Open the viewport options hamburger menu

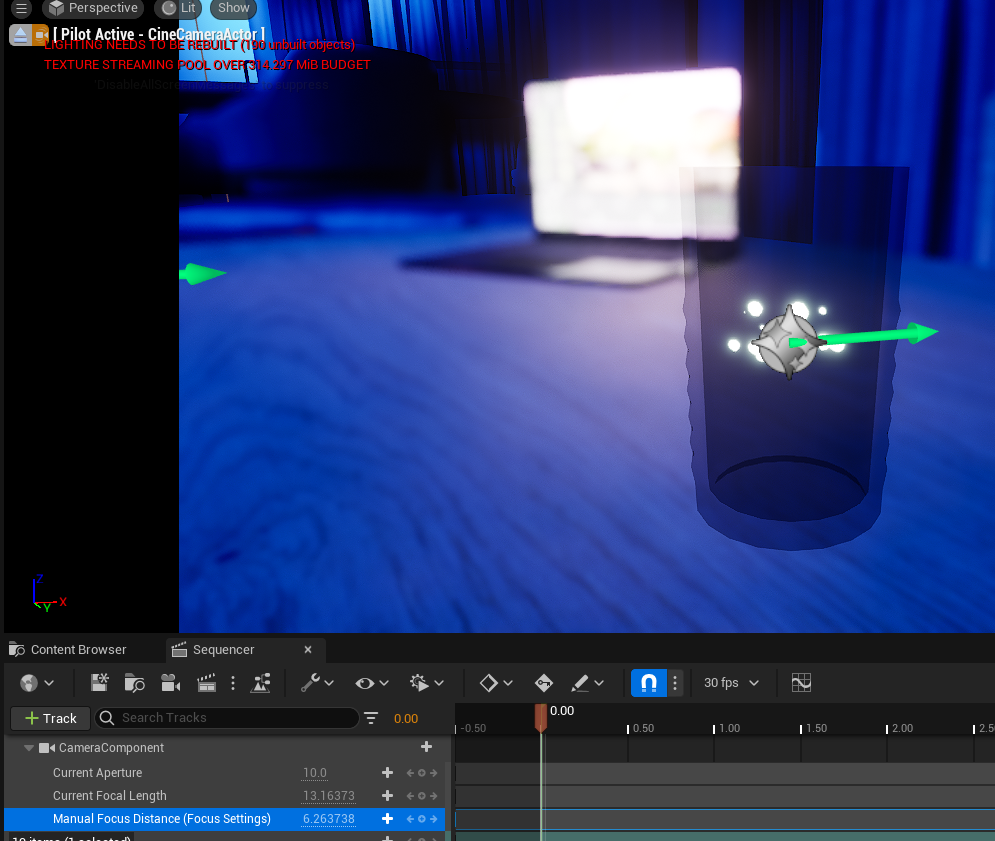(21, 8)
